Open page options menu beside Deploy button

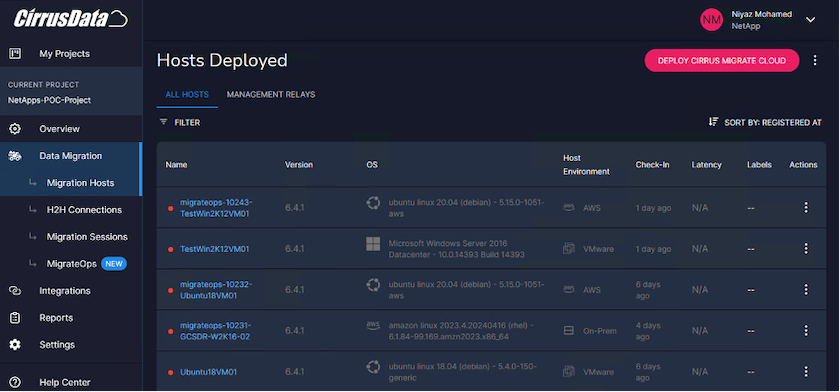(x=815, y=61)
